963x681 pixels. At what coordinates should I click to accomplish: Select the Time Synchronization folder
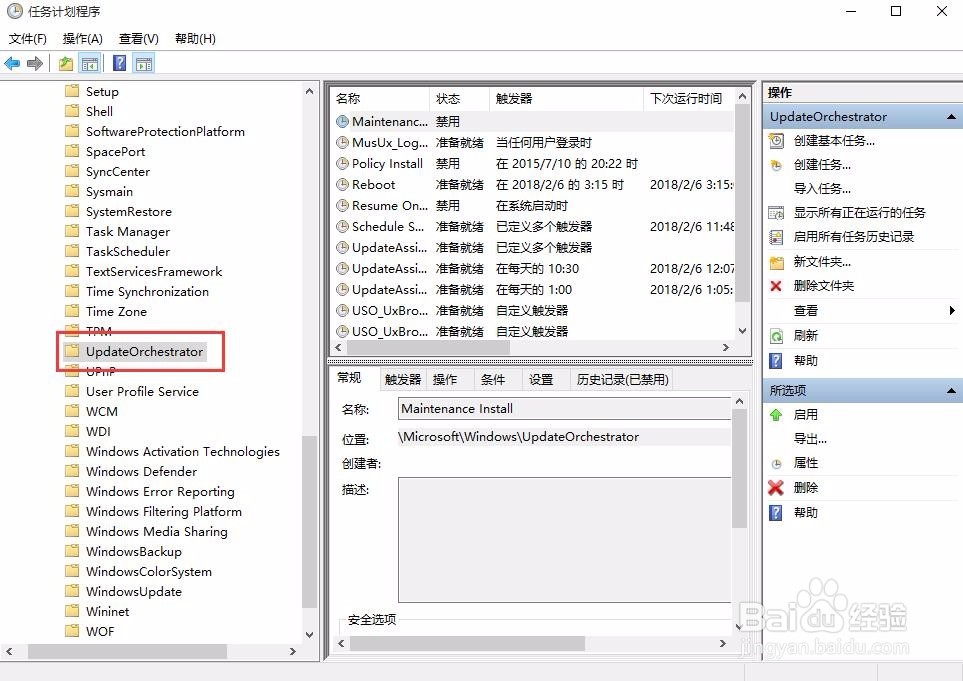(x=147, y=292)
